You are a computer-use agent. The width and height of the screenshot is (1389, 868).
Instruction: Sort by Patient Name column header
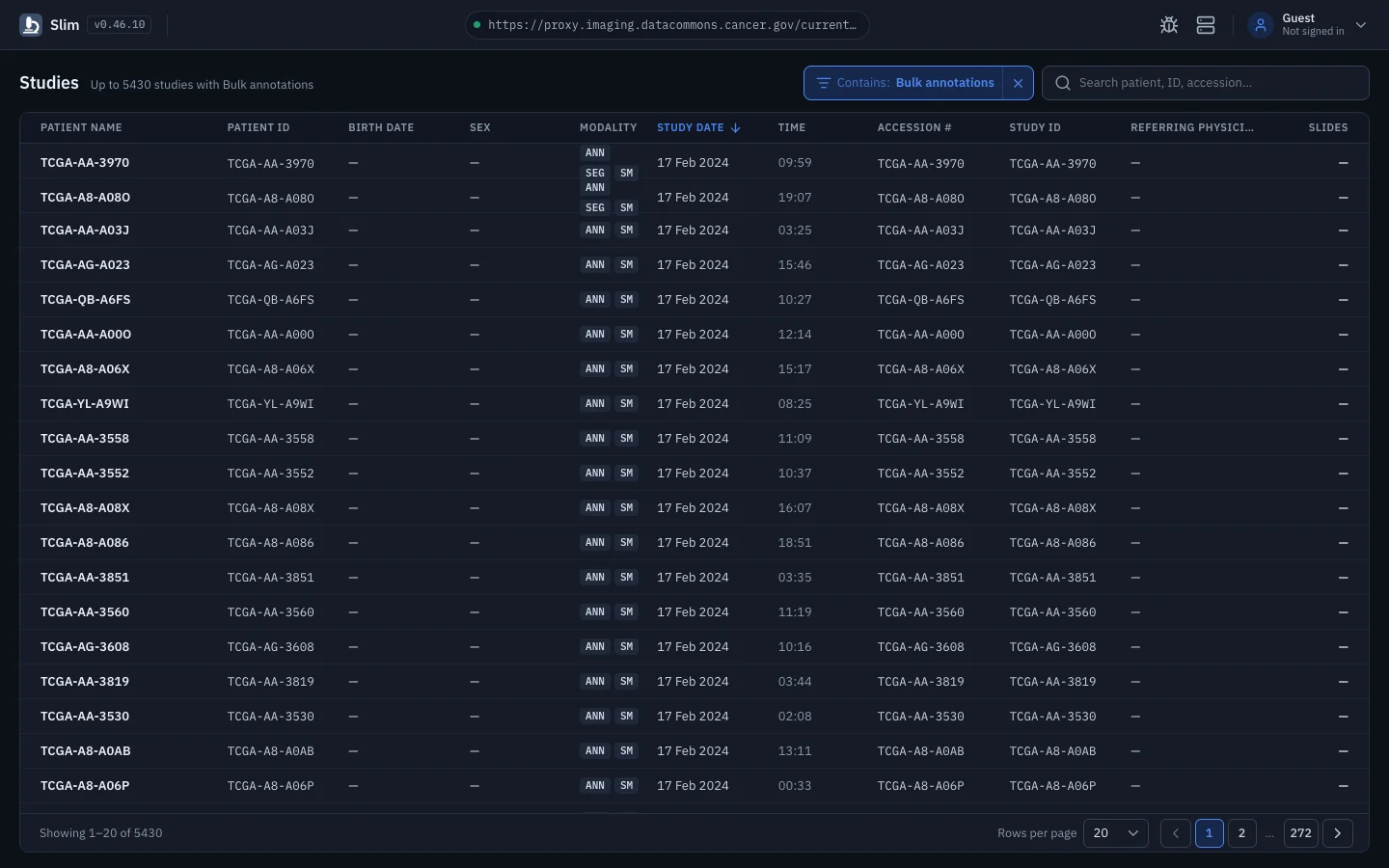pyautogui.click(x=81, y=127)
